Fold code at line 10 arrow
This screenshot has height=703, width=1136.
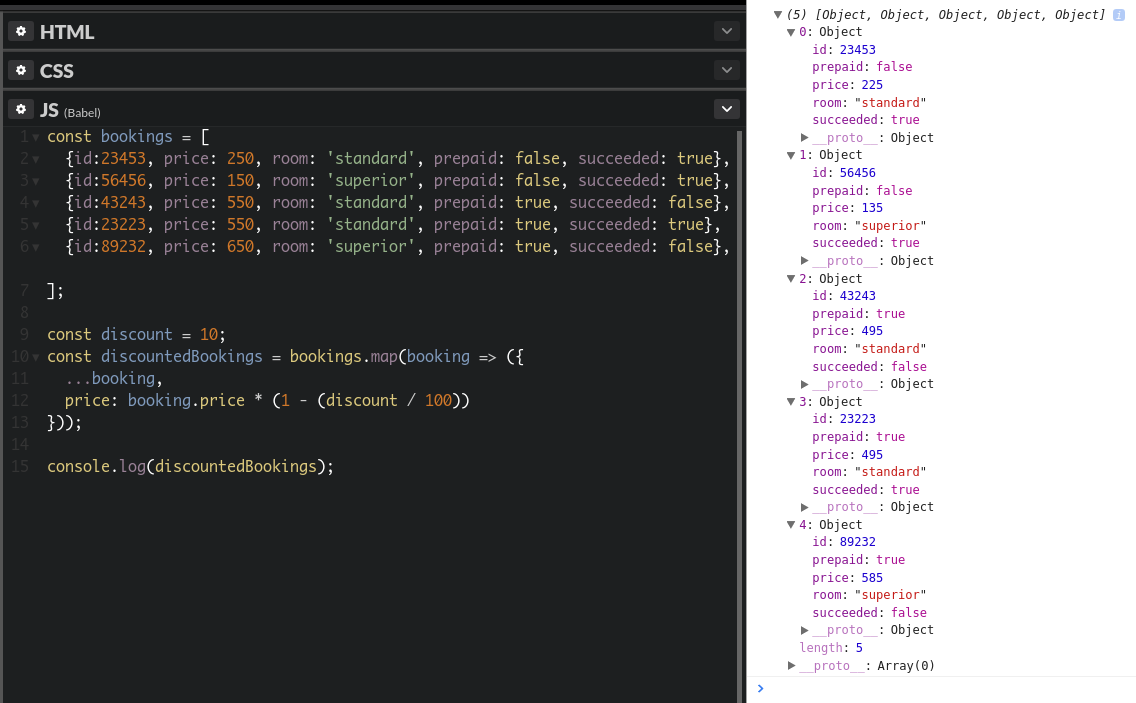pos(36,357)
